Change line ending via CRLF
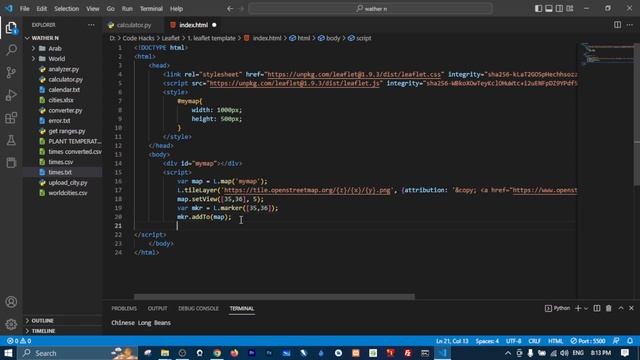 tap(534, 341)
